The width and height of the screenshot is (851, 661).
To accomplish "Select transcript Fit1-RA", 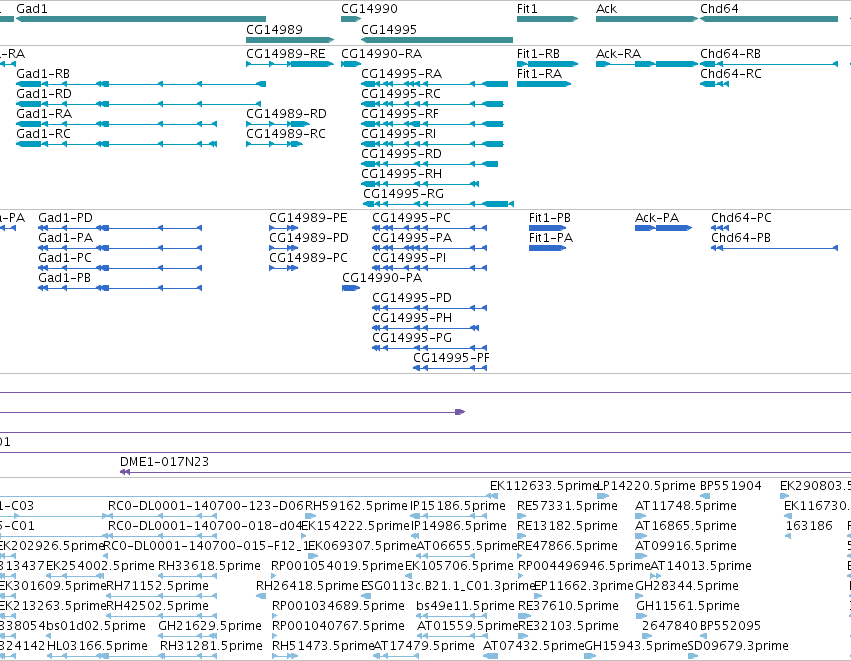I will click(539, 74).
